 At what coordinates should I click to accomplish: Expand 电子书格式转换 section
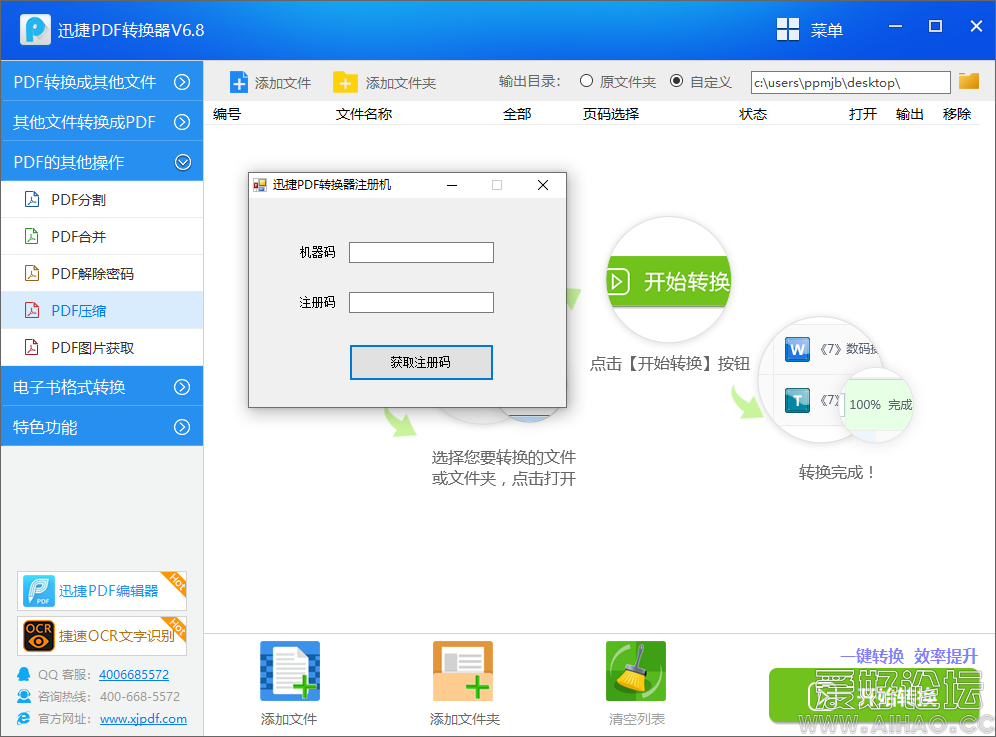(x=102, y=386)
